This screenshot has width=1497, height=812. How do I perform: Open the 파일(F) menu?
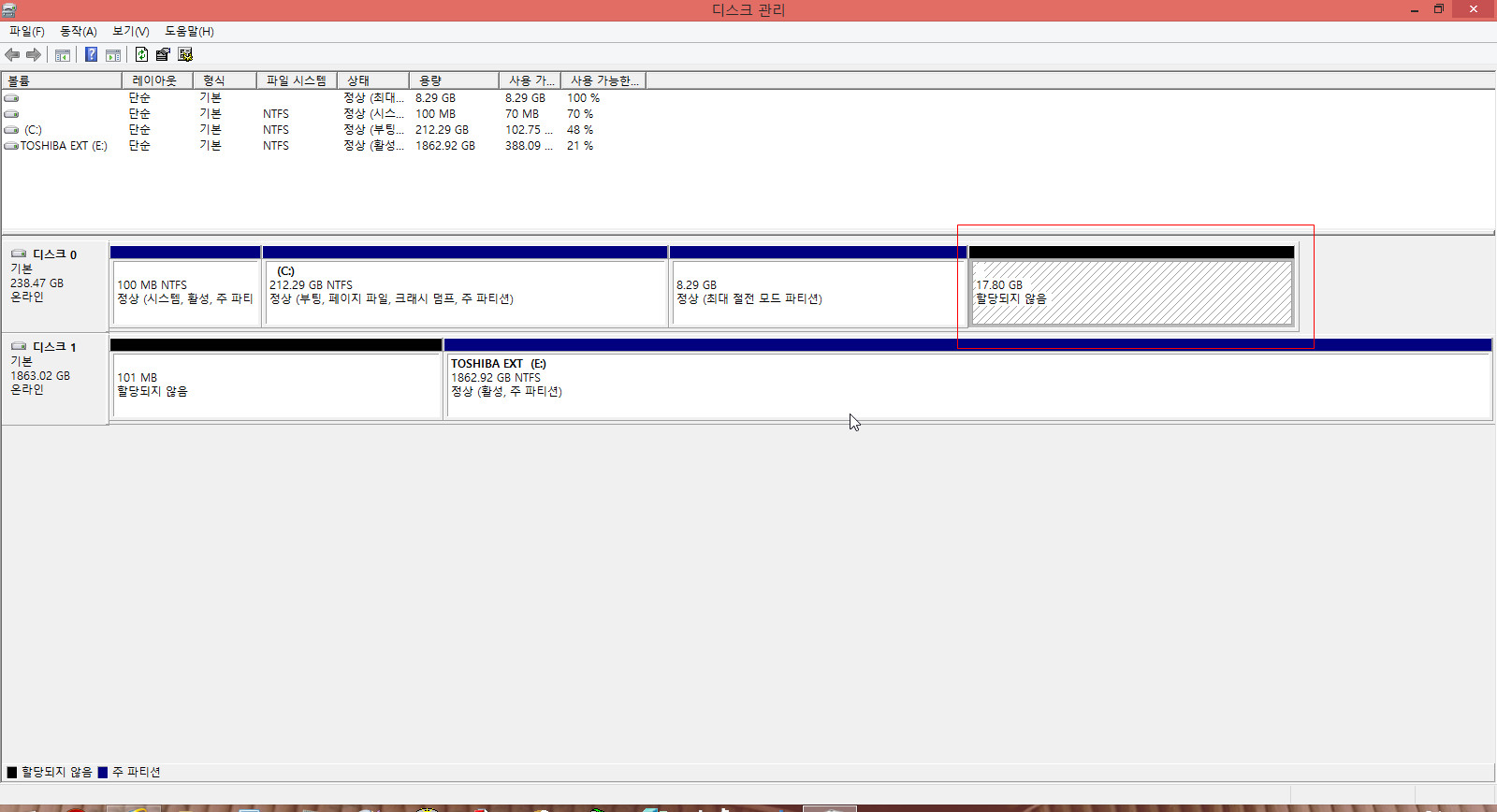[27, 32]
